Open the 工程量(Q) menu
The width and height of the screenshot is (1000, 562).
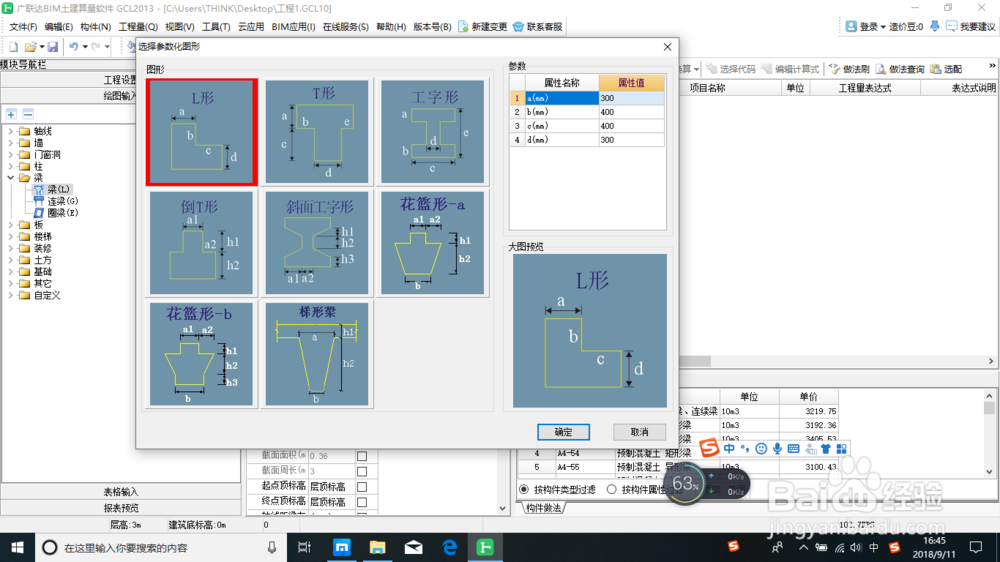pos(138,27)
